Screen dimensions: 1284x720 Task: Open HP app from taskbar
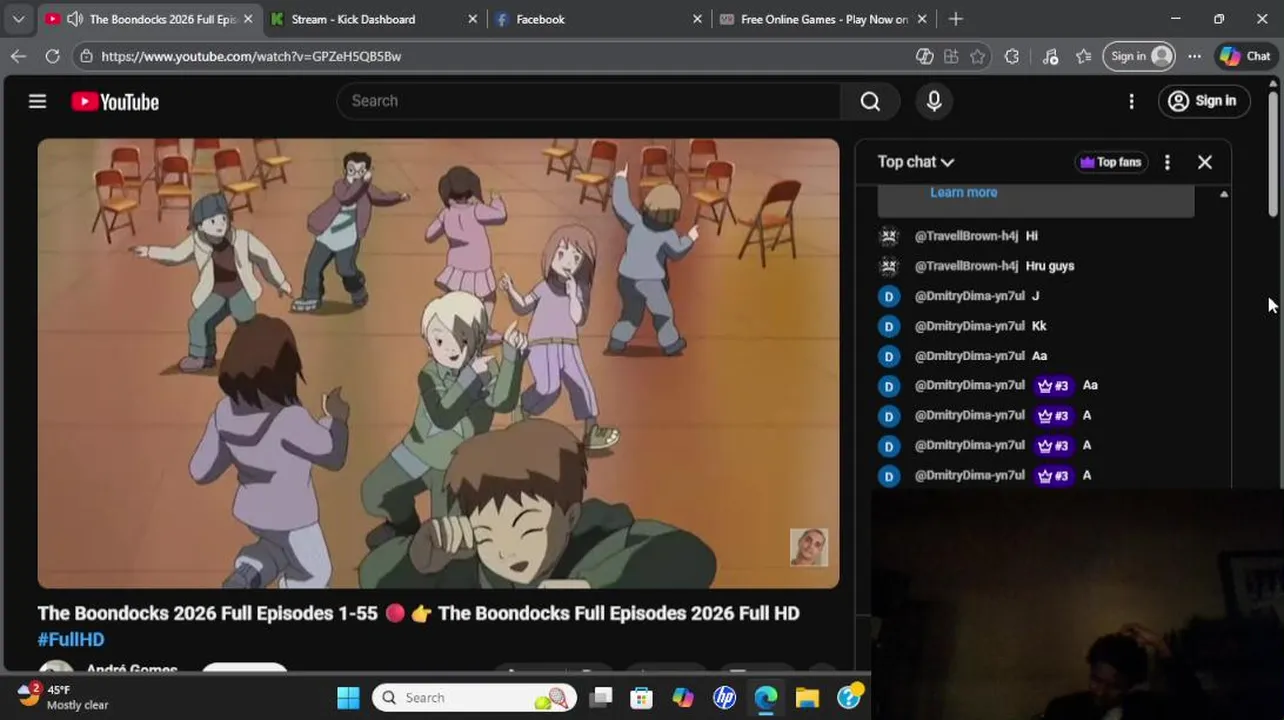click(x=725, y=698)
